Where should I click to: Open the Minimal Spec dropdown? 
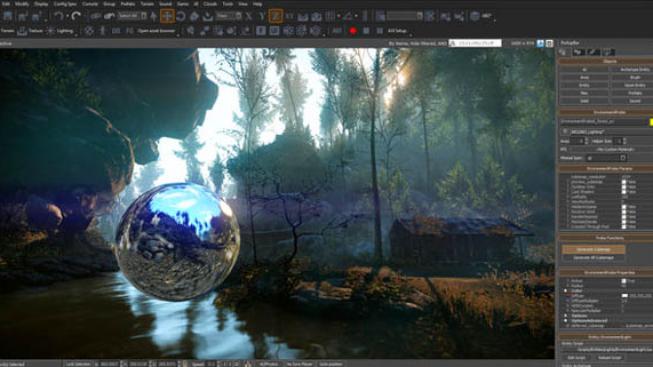606,158
